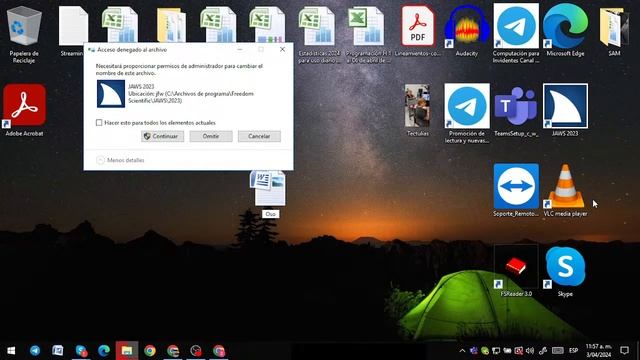
Task: Close the Acceso denegado al archivo dialog
Action: click(x=282, y=49)
